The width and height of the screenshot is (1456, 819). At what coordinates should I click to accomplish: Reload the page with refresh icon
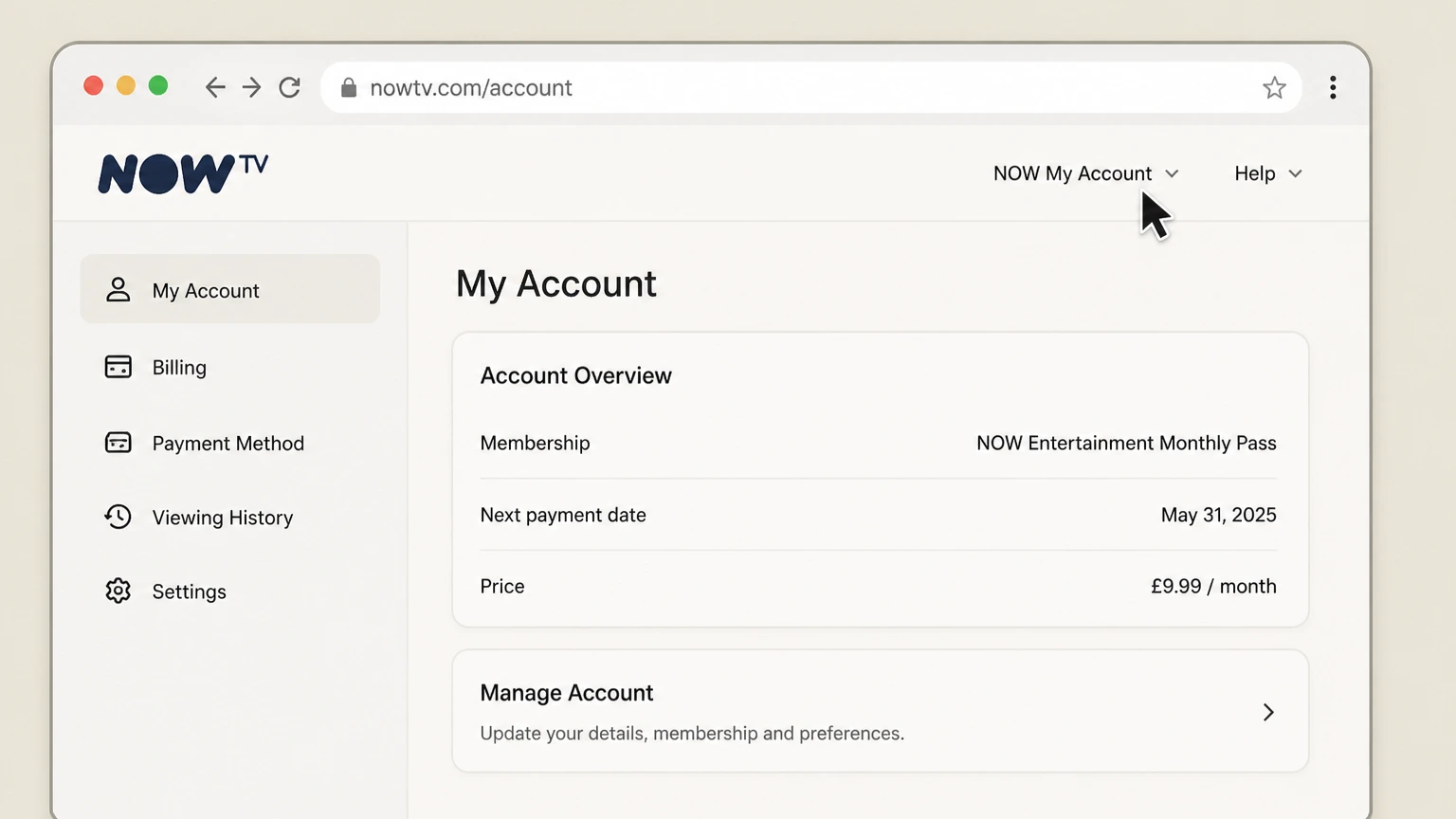[x=290, y=87]
